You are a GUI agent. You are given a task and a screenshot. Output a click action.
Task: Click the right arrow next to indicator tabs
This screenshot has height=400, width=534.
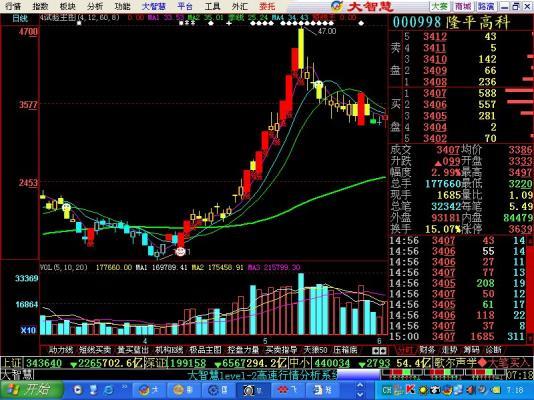click(x=383, y=350)
